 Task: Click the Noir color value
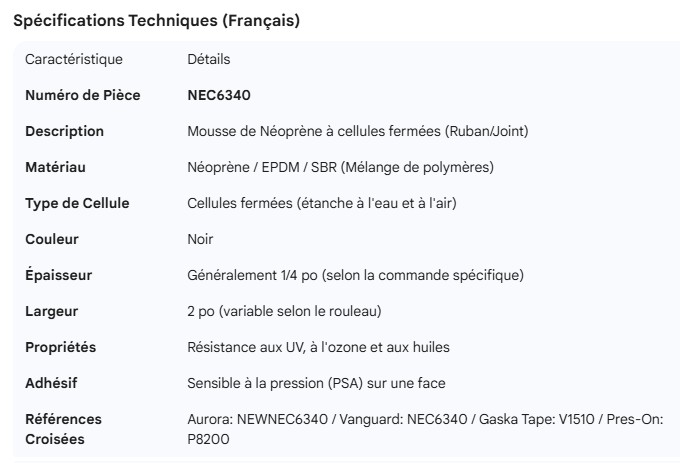point(200,239)
